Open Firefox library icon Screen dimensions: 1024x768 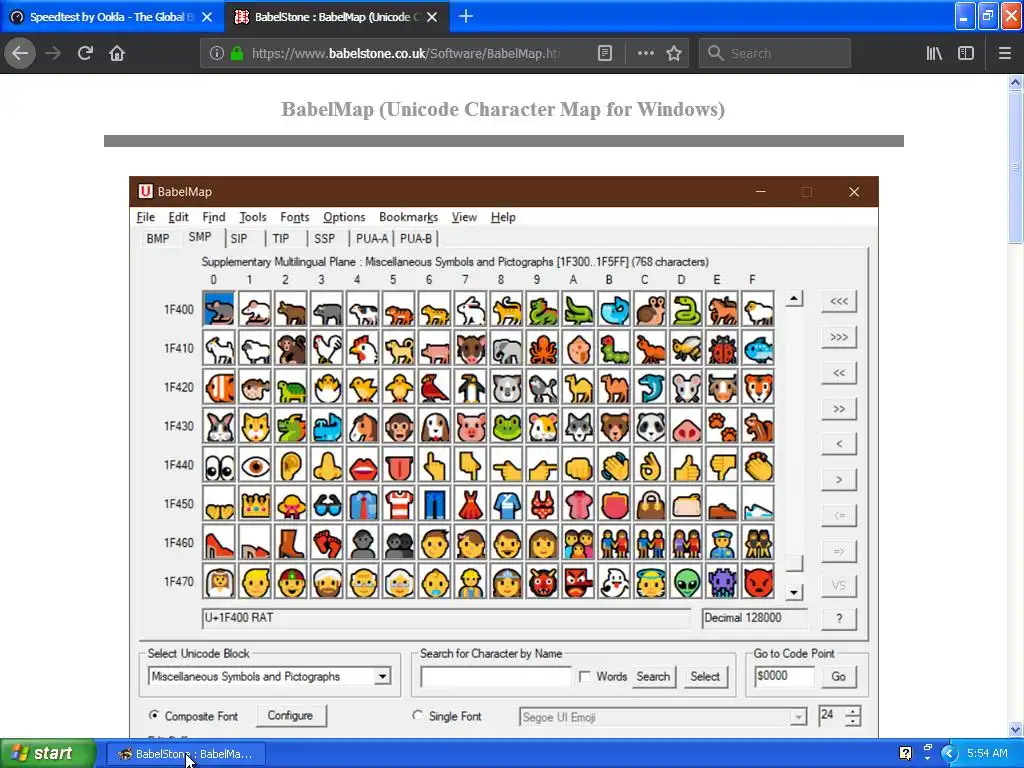934,54
